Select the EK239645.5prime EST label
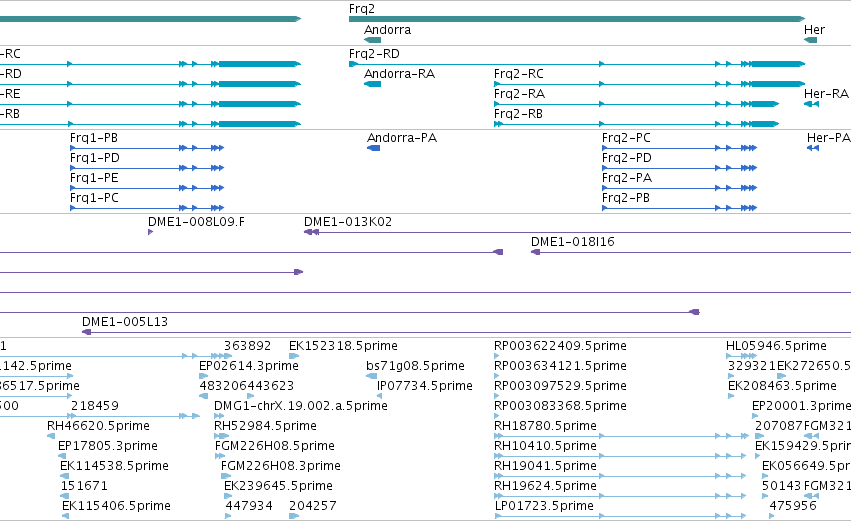 (x=278, y=486)
